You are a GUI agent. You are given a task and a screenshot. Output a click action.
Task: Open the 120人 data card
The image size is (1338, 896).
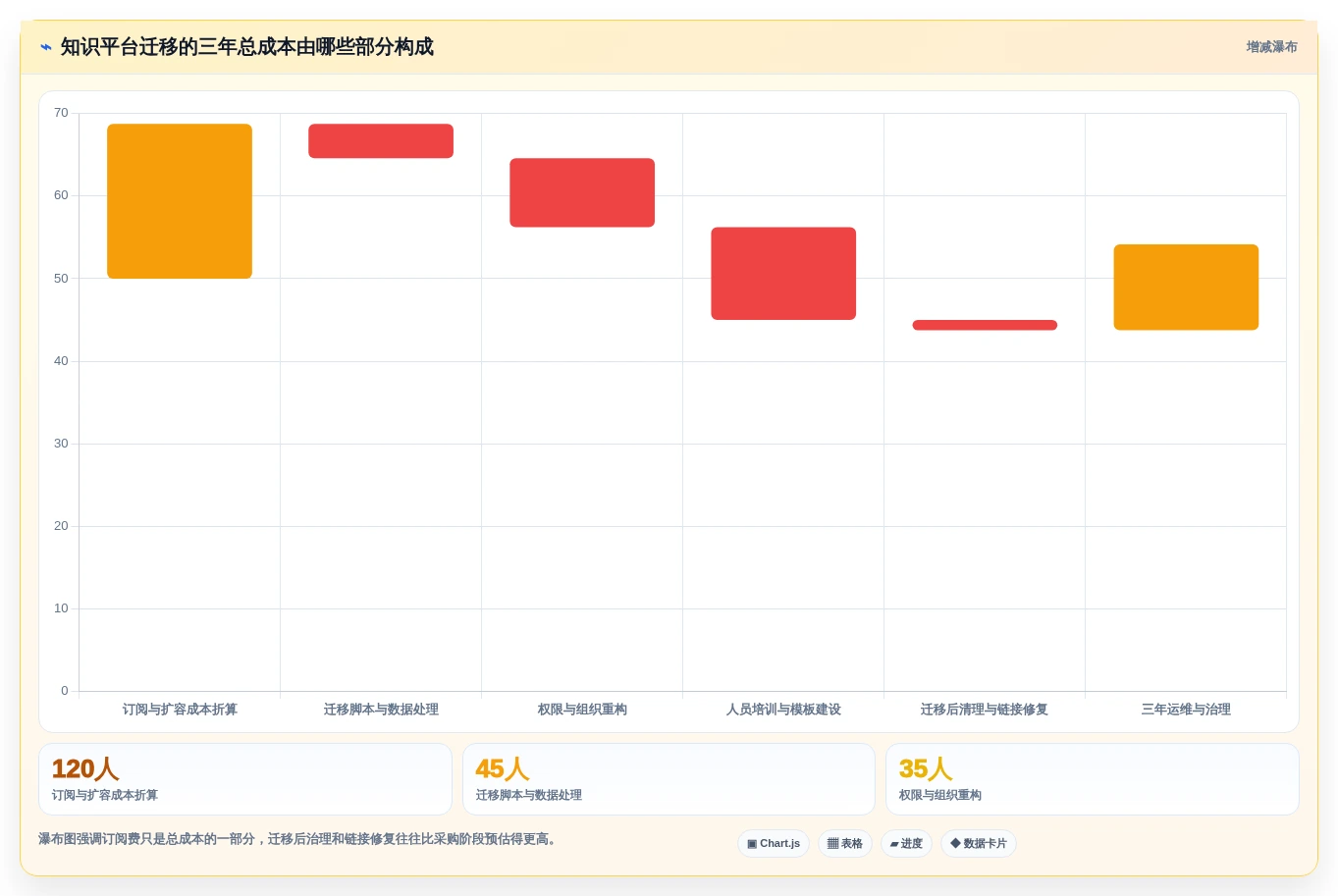(245, 779)
